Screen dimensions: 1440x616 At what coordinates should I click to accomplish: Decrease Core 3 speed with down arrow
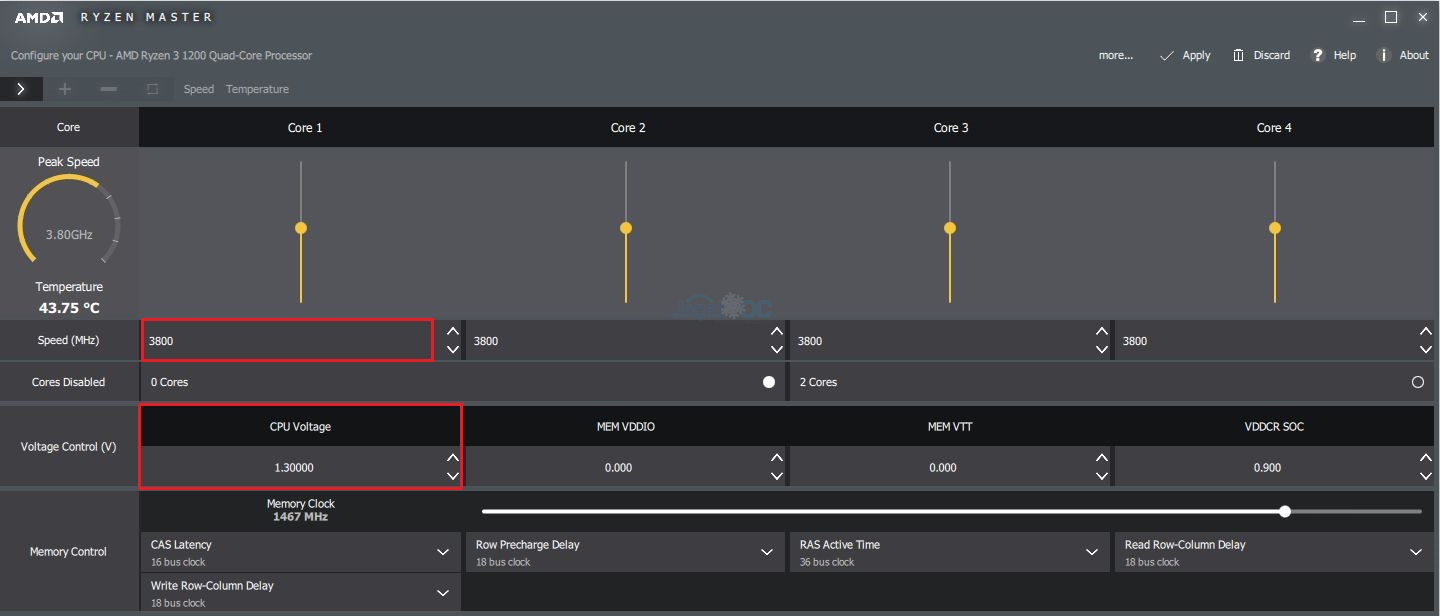(1101, 349)
